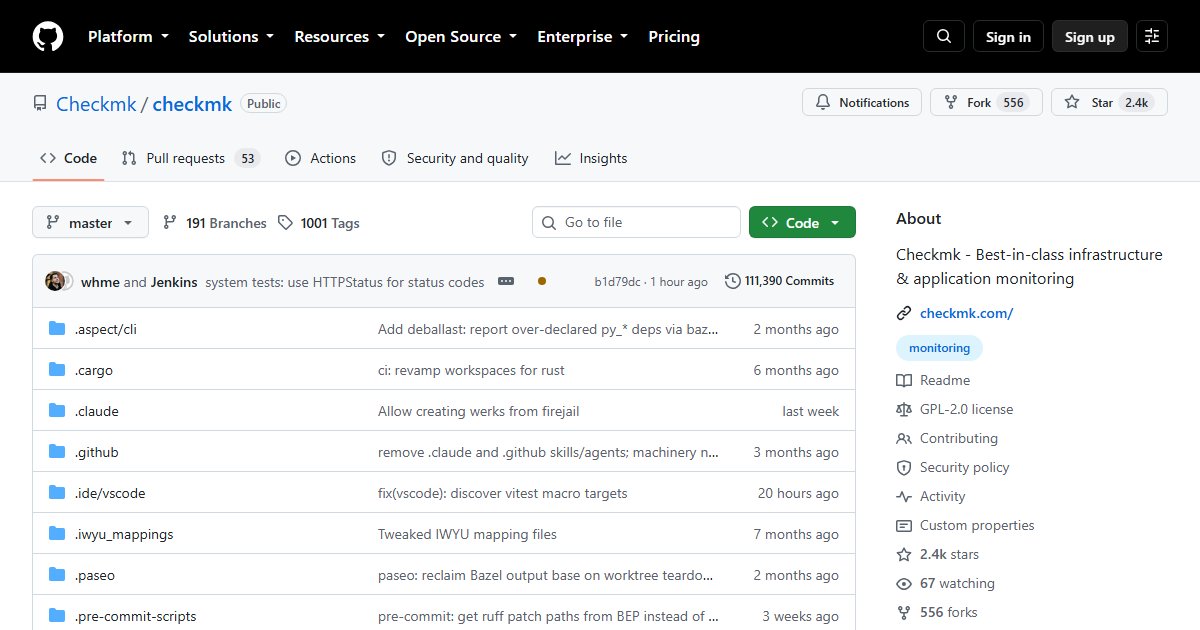Open the green Code dropdown button
The height and width of the screenshot is (630, 1200).
(x=802, y=222)
